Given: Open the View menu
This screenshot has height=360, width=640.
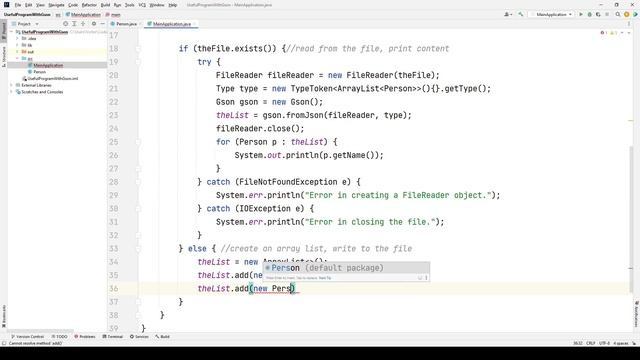Looking at the screenshot, I should (x=40, y=5).
